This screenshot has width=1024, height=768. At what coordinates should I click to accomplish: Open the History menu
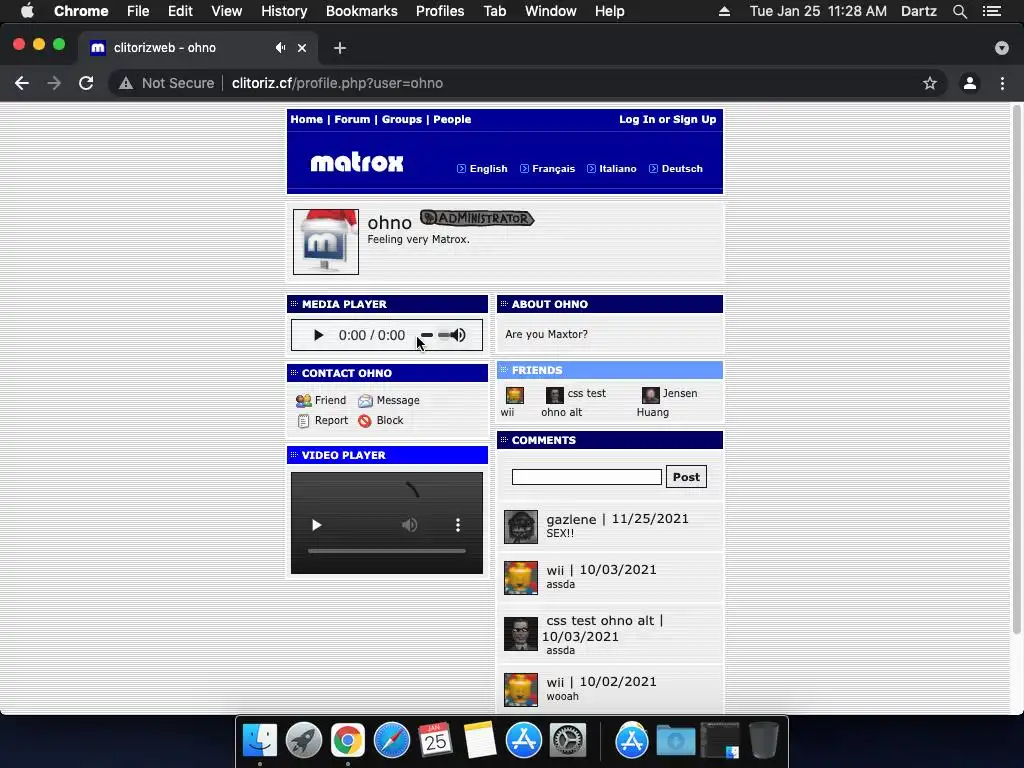point(284,11)
